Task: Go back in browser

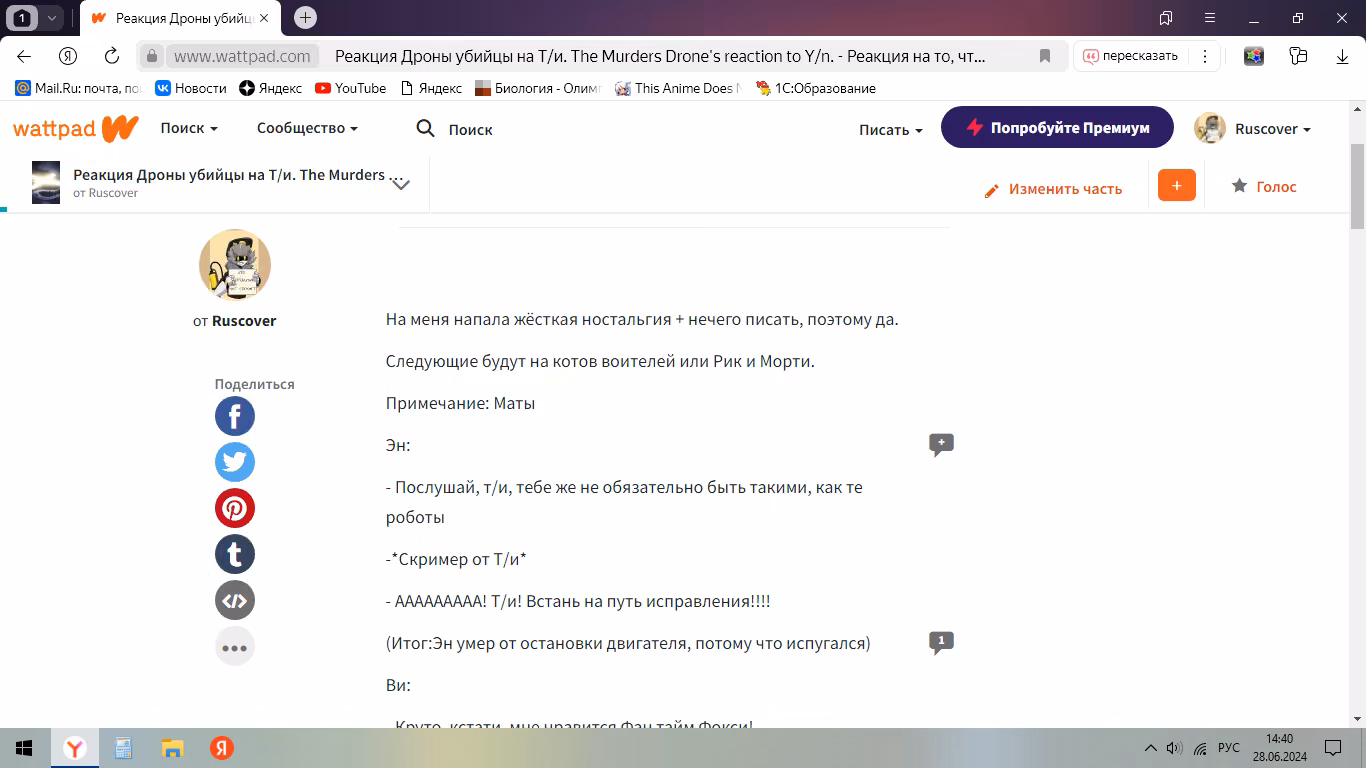Action: point(24,56)
